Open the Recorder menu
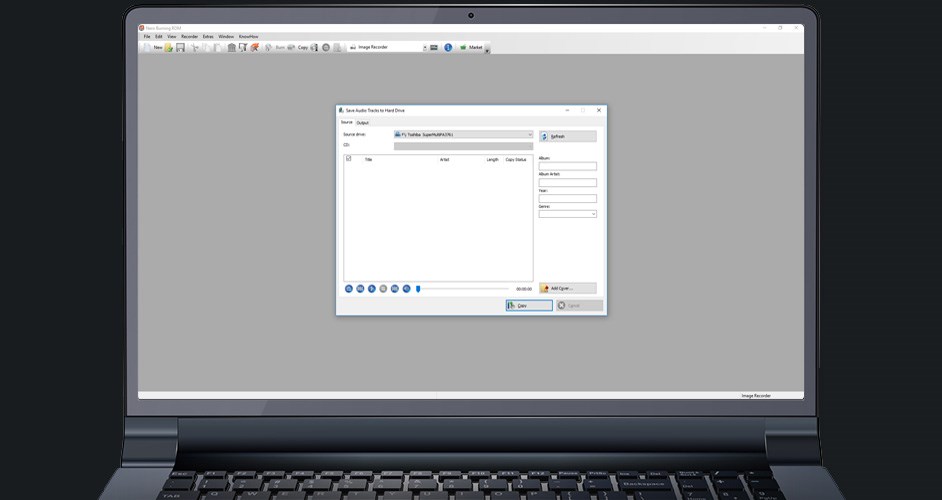 point(189,37)
